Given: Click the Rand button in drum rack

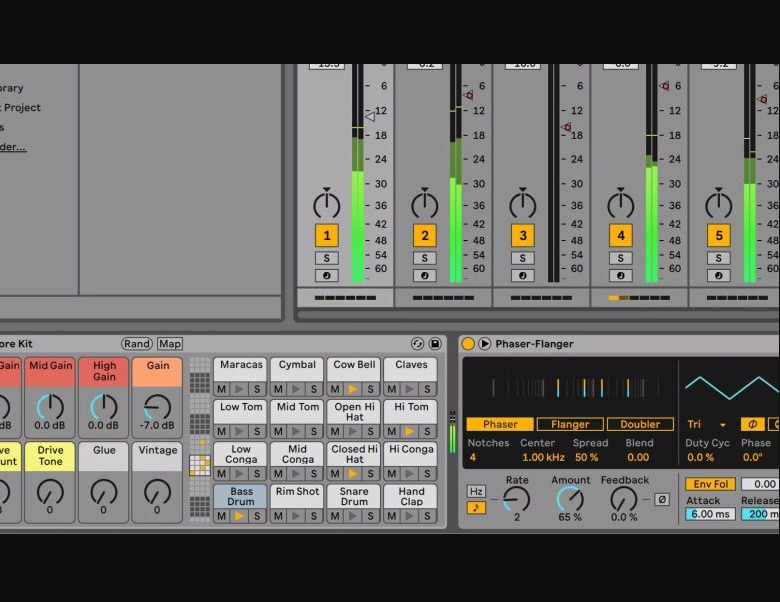Looking at the screenshot, I should (137, 344).
